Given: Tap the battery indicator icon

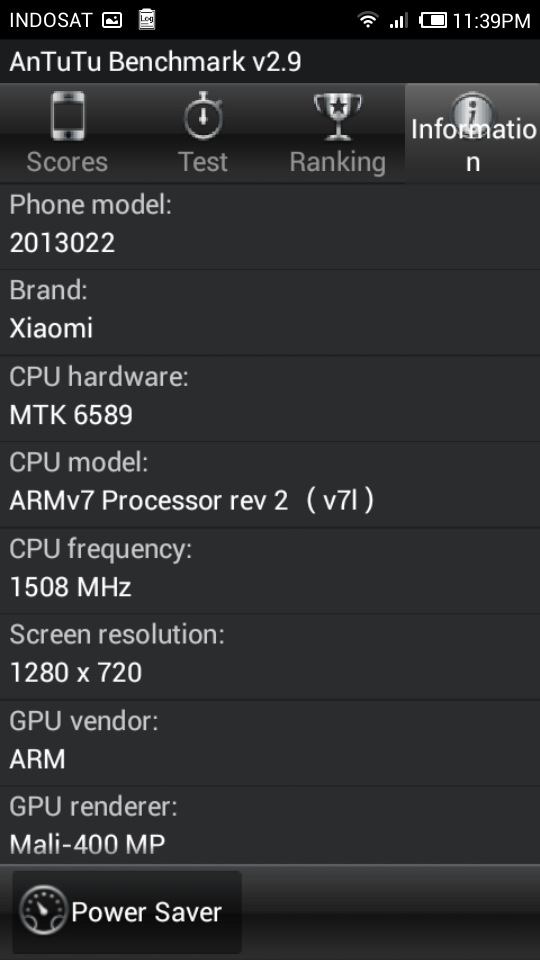Looking at the screenshot, I should click(433, 20).
